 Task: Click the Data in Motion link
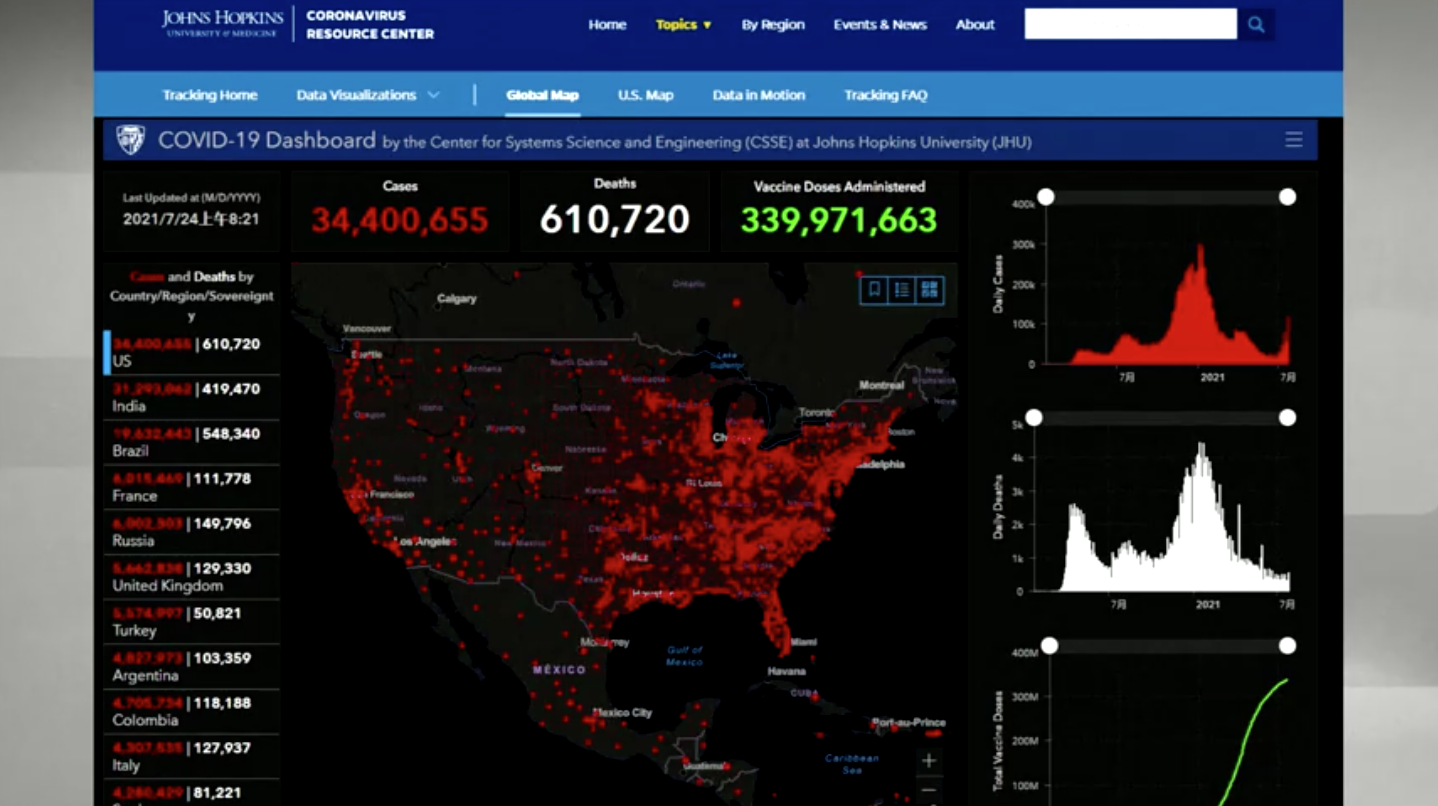pos(758,95)
